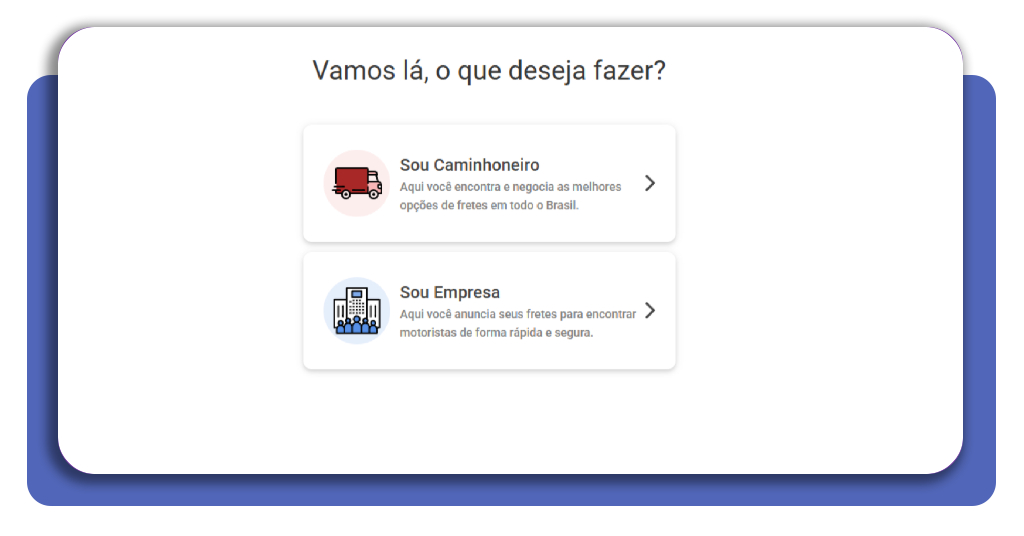Click the office building company icon
1024x536 pixels.
coord(357,311)
